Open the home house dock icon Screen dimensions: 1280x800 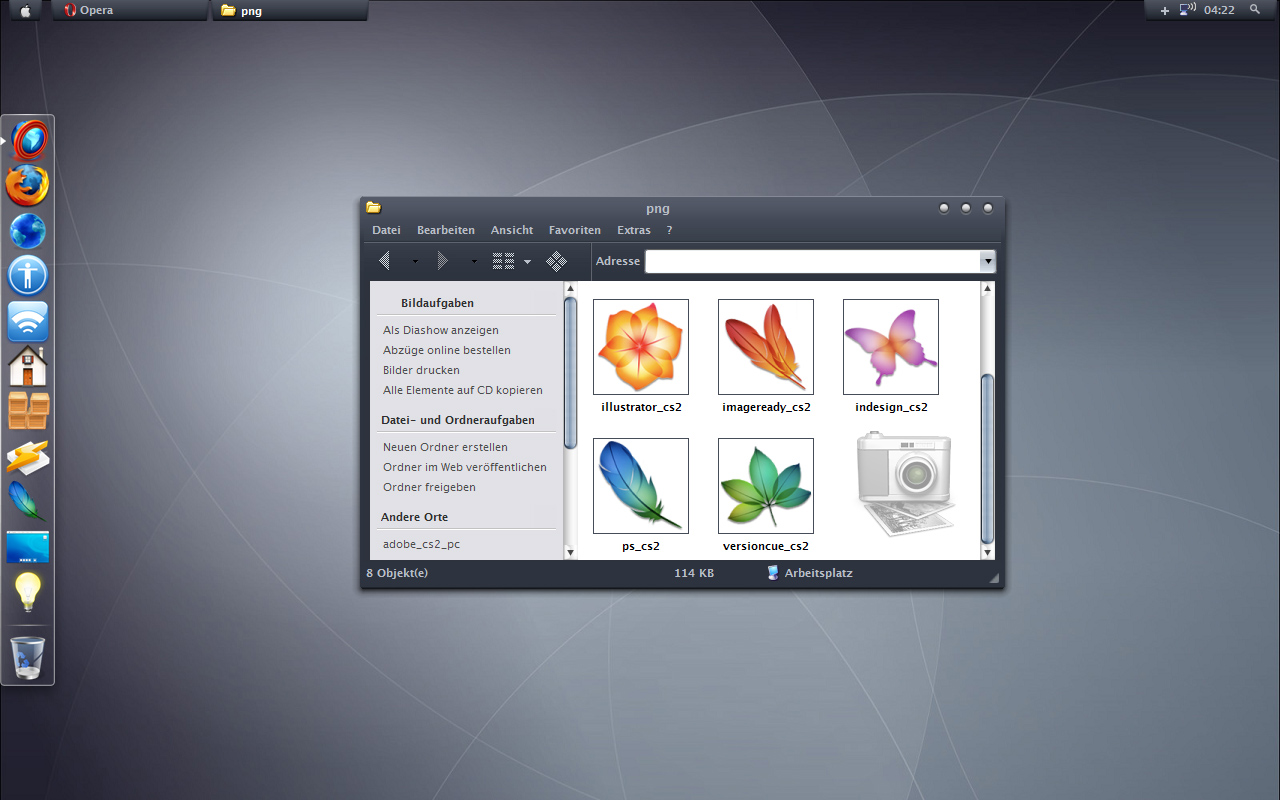click(x=28, y=366)
